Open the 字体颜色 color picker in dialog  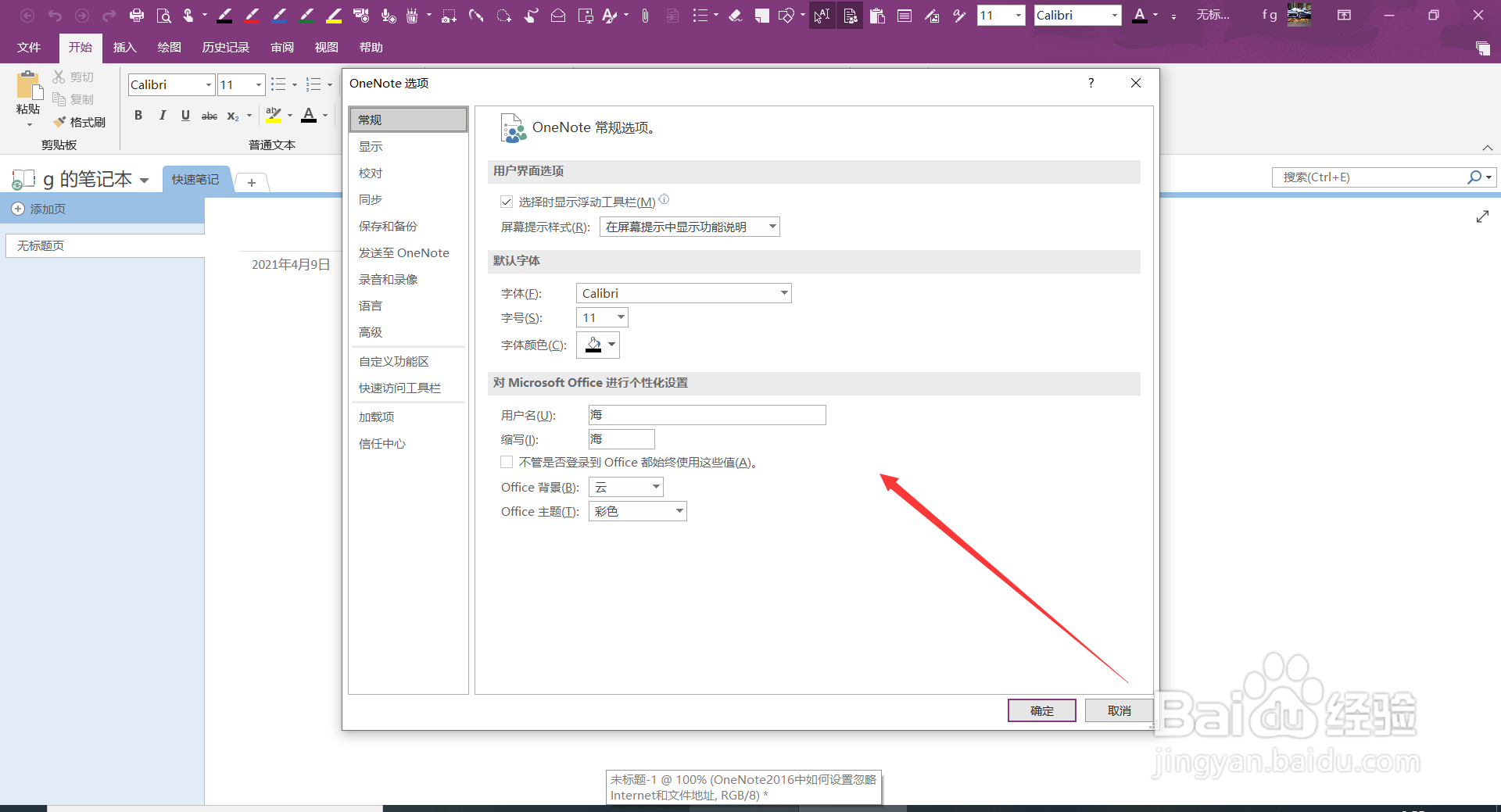pos(598,345)
